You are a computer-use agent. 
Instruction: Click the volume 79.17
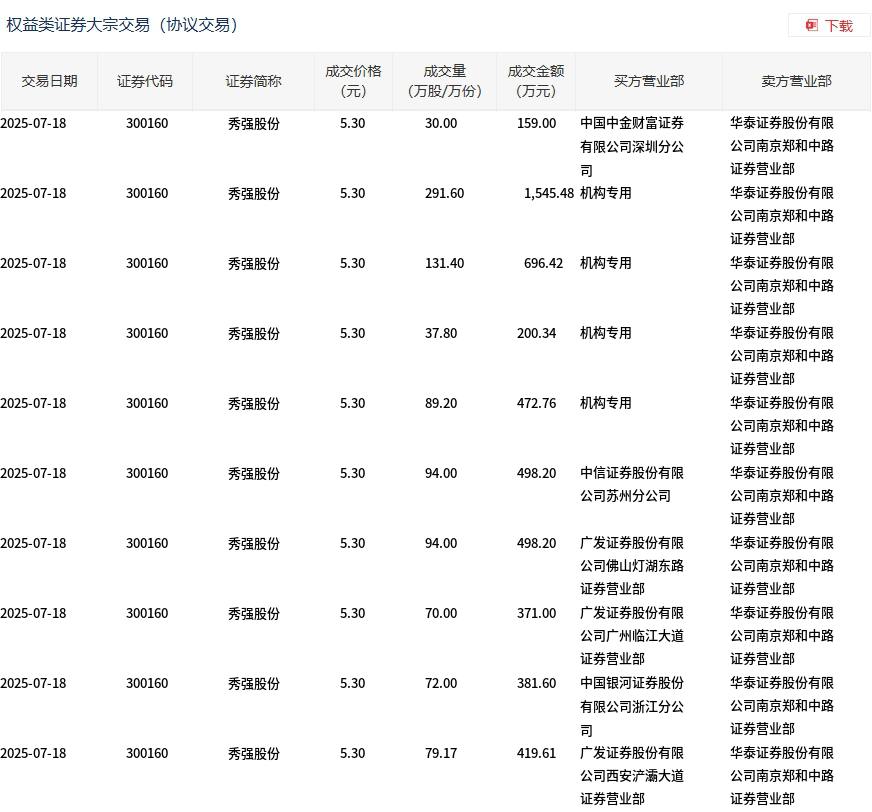coord(441,754)
